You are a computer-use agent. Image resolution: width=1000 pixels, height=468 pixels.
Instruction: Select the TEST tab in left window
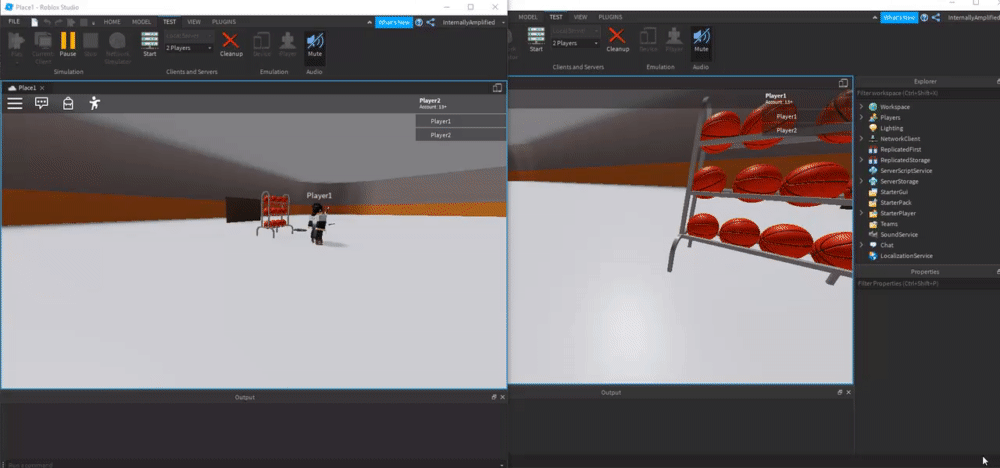169,22
